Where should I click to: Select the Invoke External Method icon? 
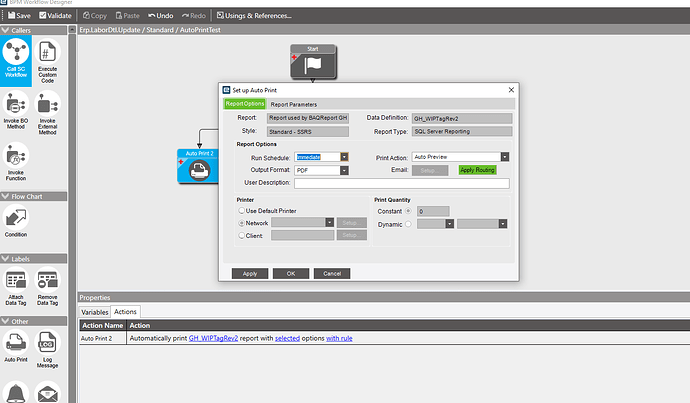point(48,113)
